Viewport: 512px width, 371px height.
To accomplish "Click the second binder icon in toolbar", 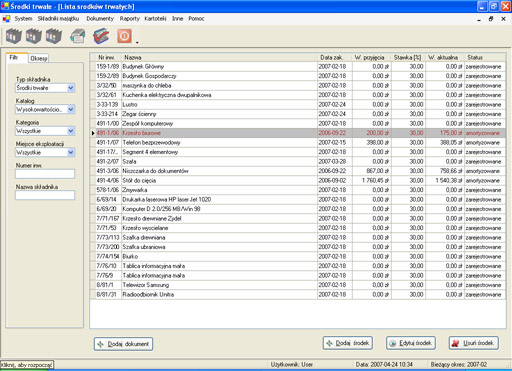I will (x=34, y=36).
